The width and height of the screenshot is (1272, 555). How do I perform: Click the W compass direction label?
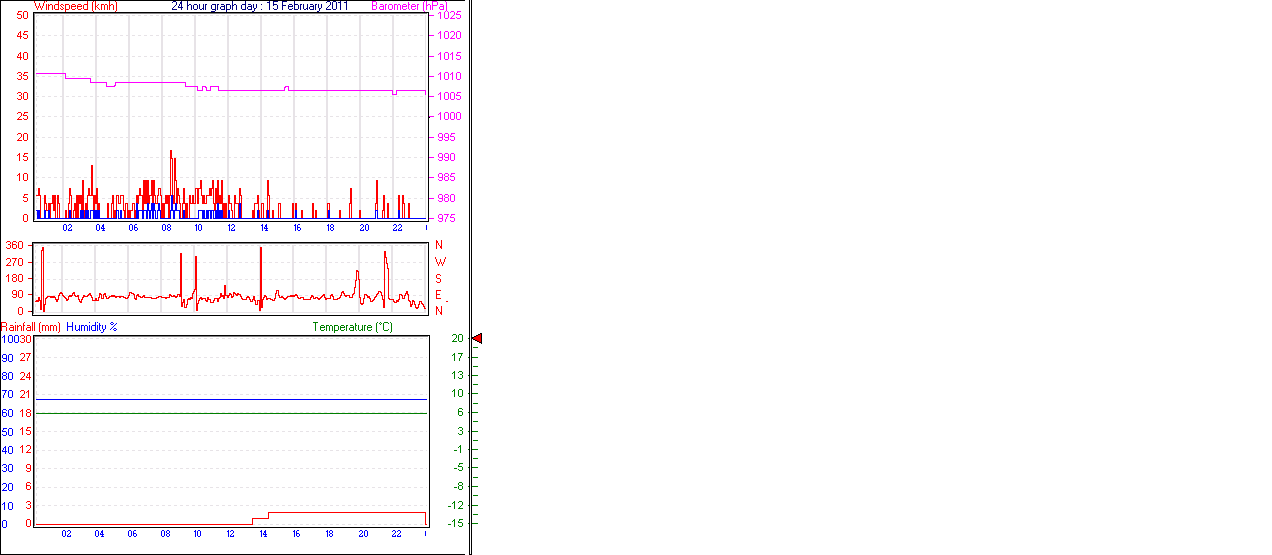click(x=438, y=262)
